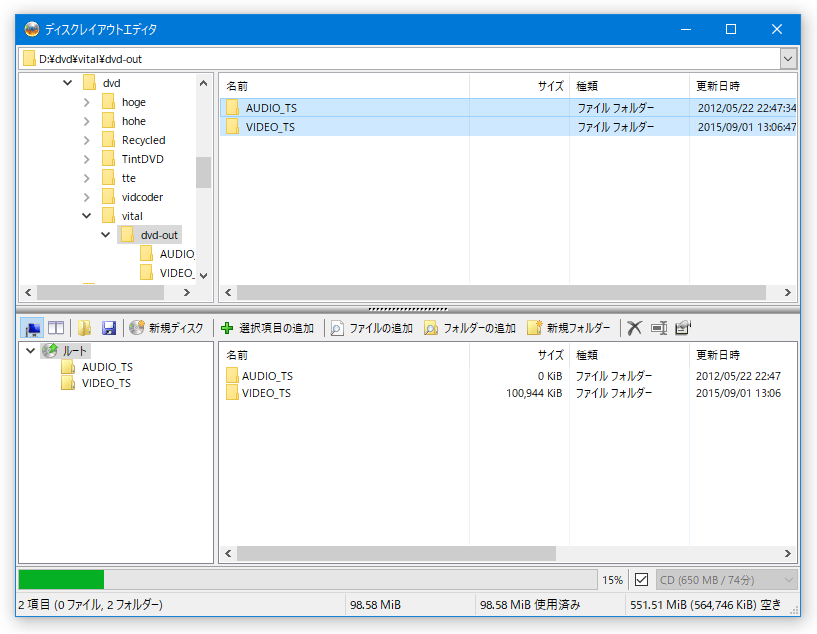The image size is (817, 634).
Task: Click the 2012/05/22 22:47 date in layout list
Action: (x=738, y=376)
